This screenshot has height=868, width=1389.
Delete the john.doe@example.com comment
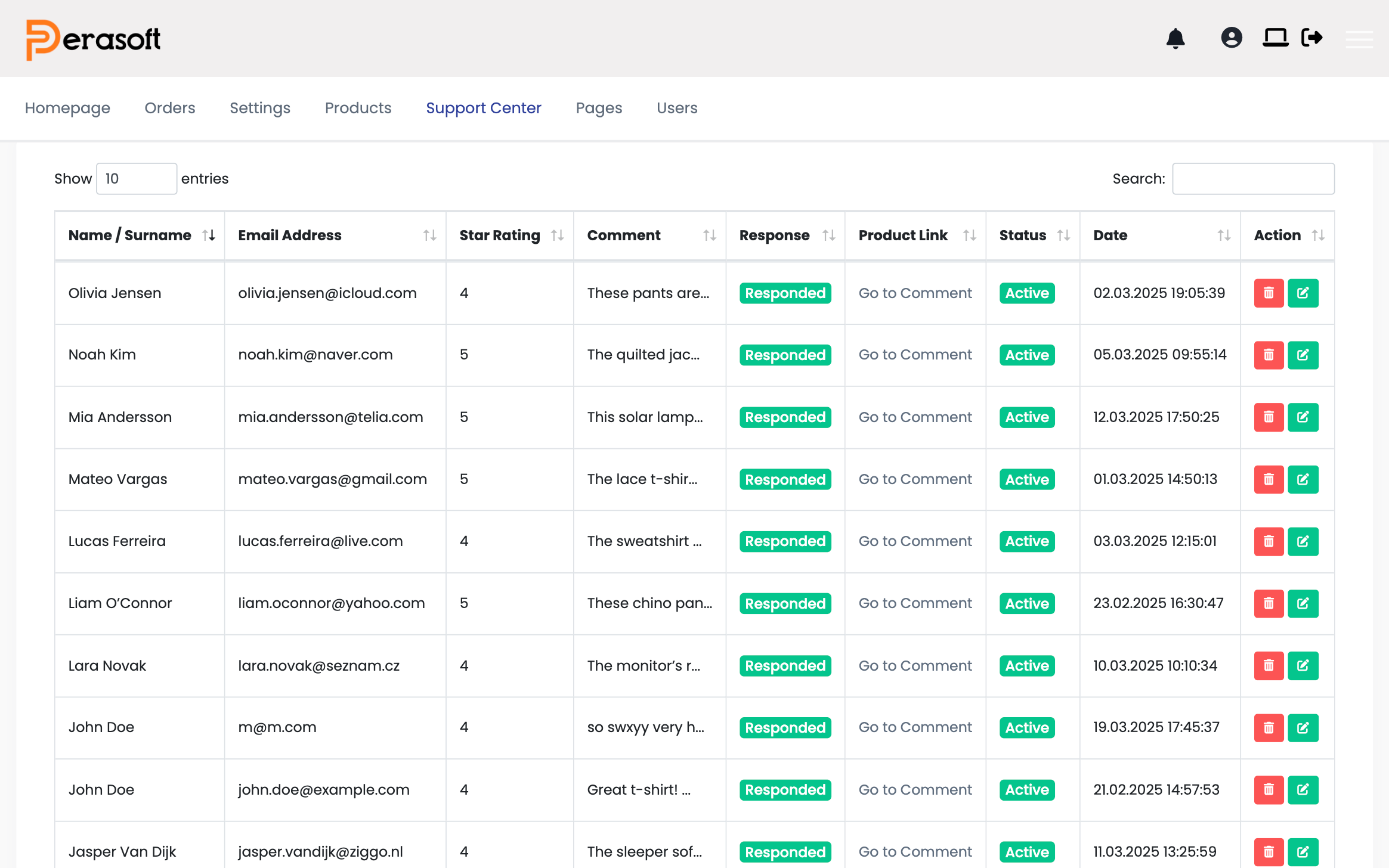pyautogui.click(x=1269, y=790)
